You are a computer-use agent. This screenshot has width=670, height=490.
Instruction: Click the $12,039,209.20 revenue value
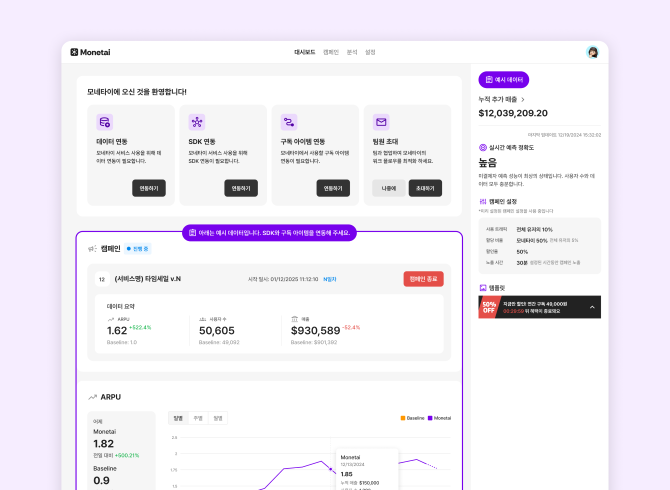[x=513, y=113]
